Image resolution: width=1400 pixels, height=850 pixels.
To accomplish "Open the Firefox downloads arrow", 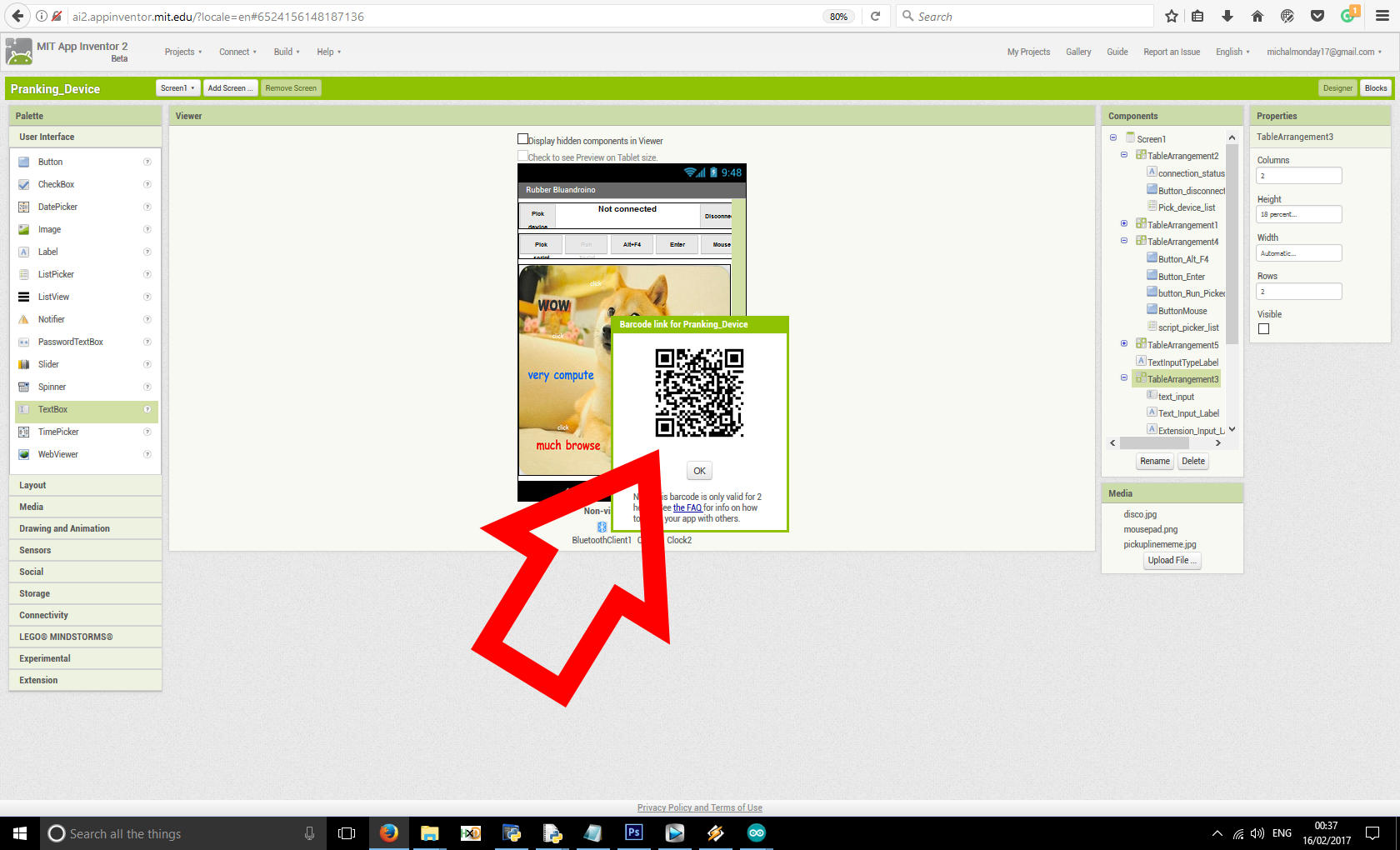I will (x=1227, y=16).
